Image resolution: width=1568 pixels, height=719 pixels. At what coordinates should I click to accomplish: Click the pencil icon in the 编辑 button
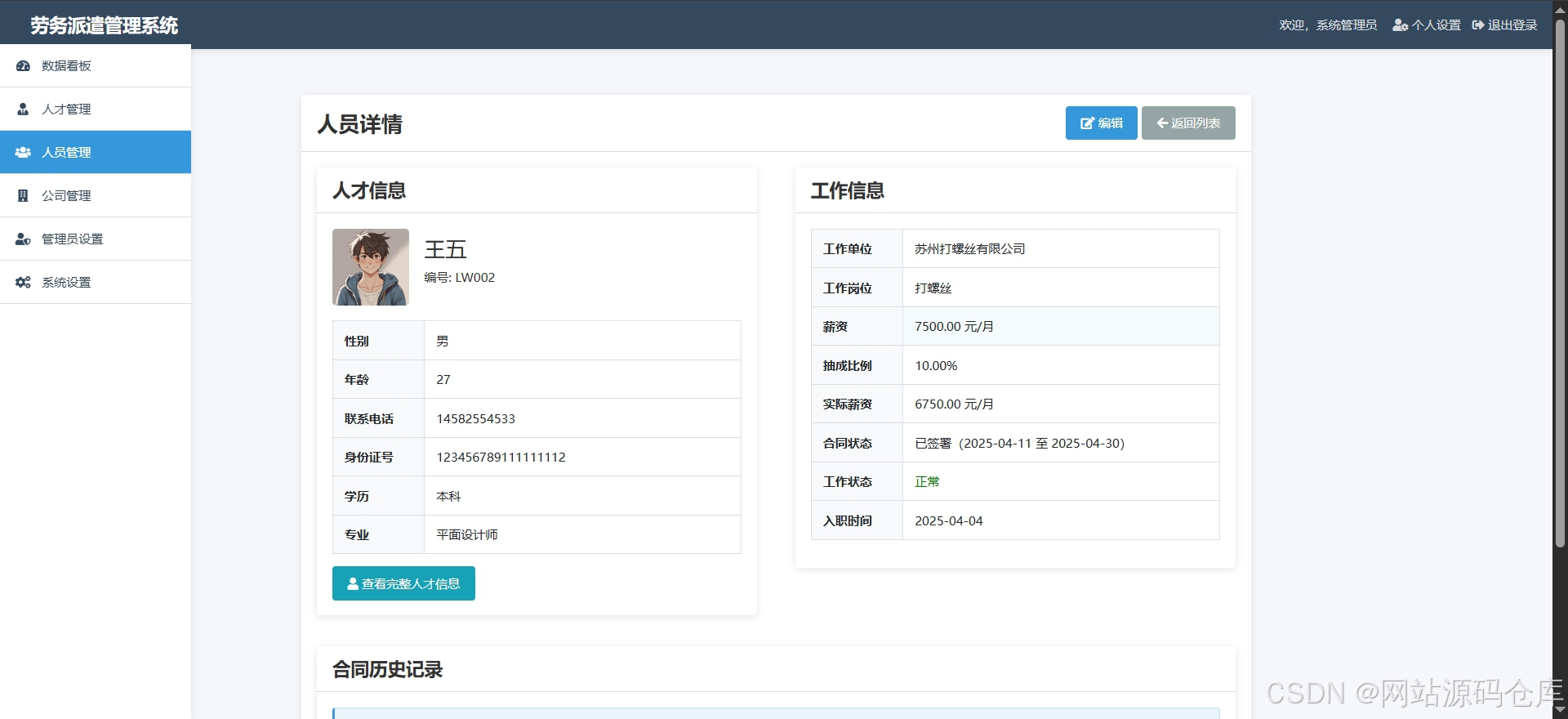click(x=1087, y=123)
